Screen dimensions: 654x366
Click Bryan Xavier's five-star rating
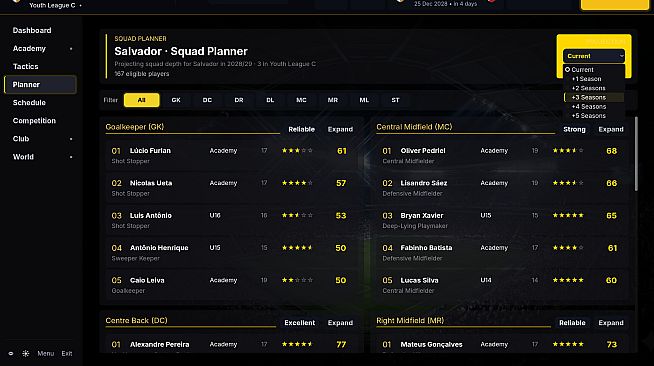(x=568, y=216)
